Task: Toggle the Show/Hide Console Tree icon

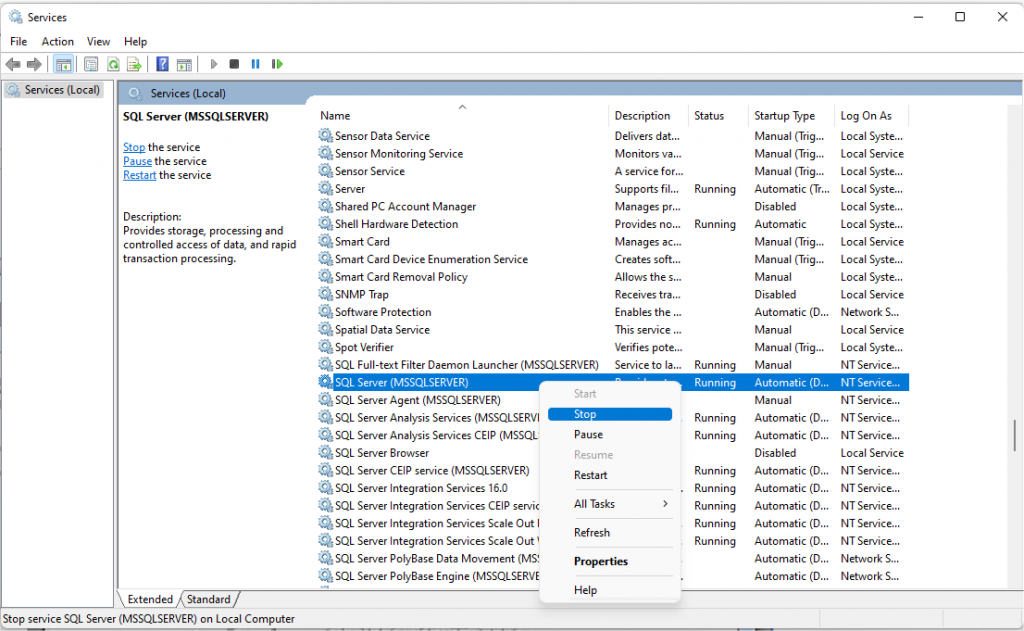Action: tap(63, 64)
